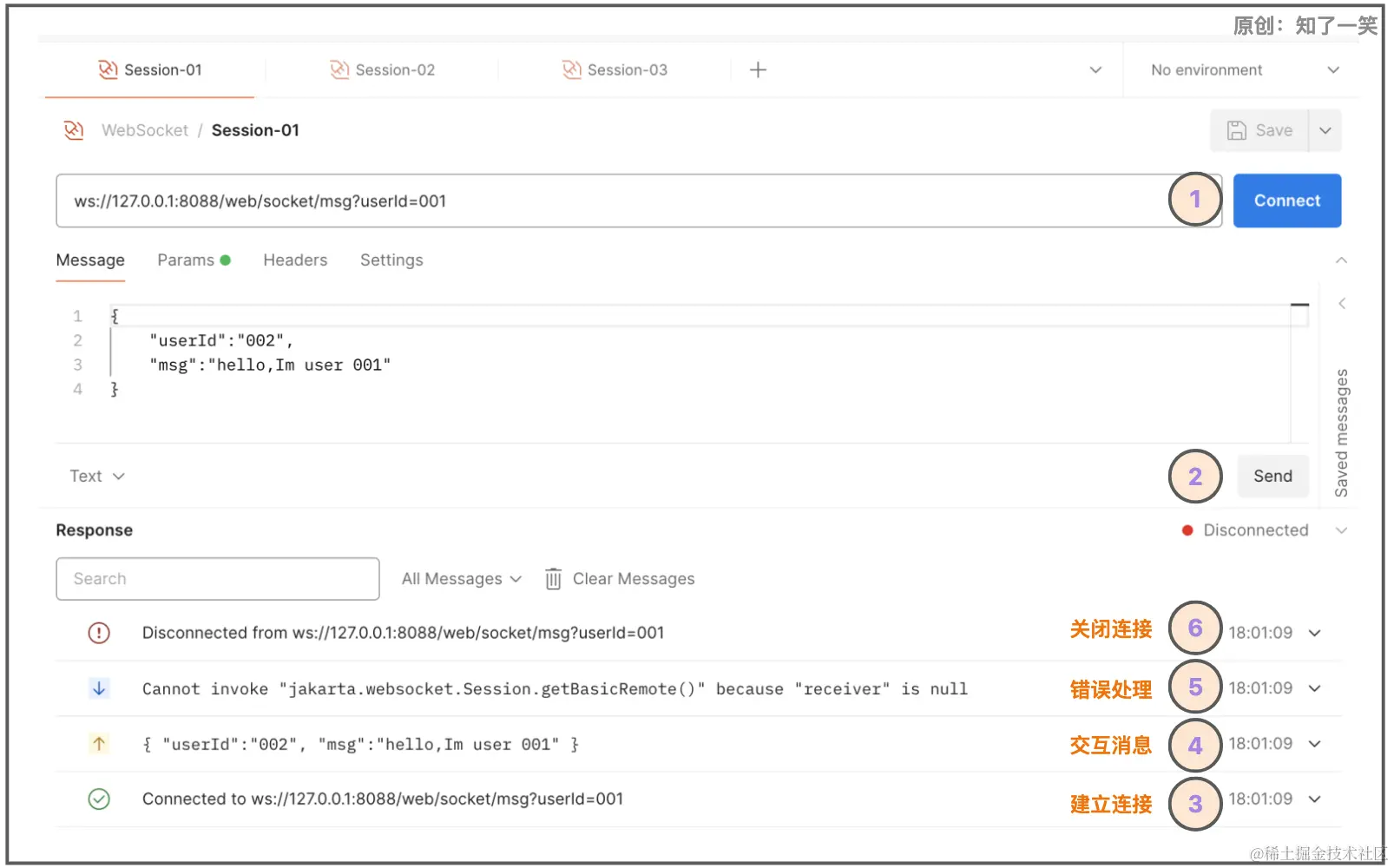Switch to the Session-01 tab
1394x868 pixels.
click(150, 70)
